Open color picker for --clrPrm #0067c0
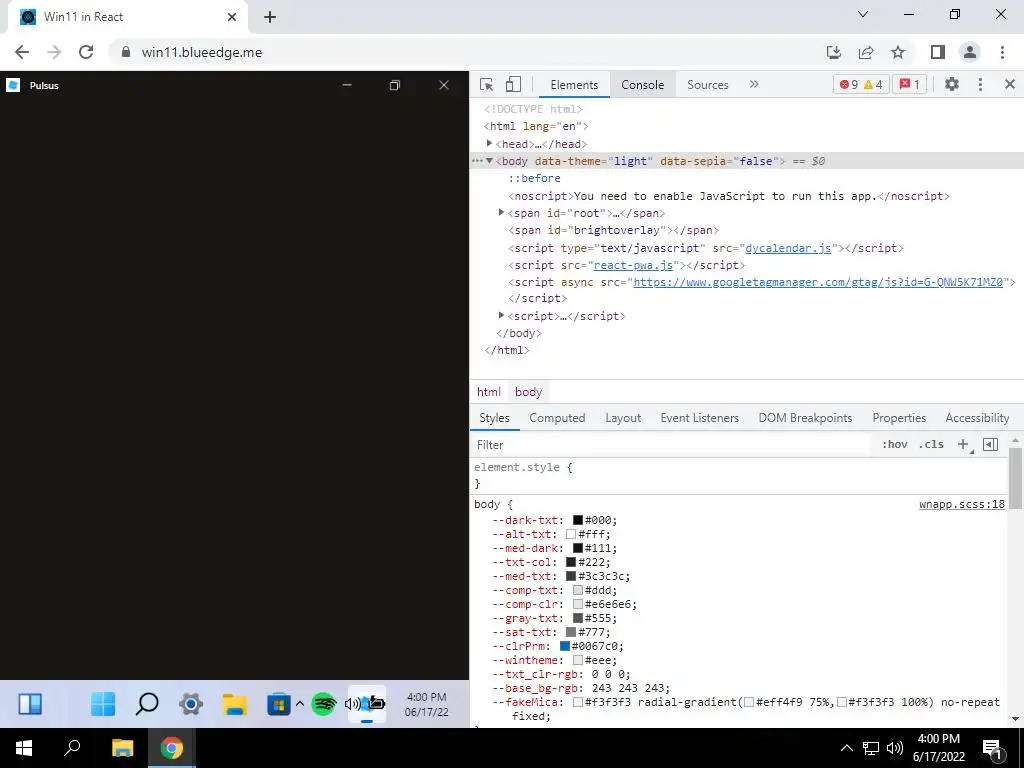Image resolution: width=1024 pixels, height=768 pixels. click(x=565, y=646)
